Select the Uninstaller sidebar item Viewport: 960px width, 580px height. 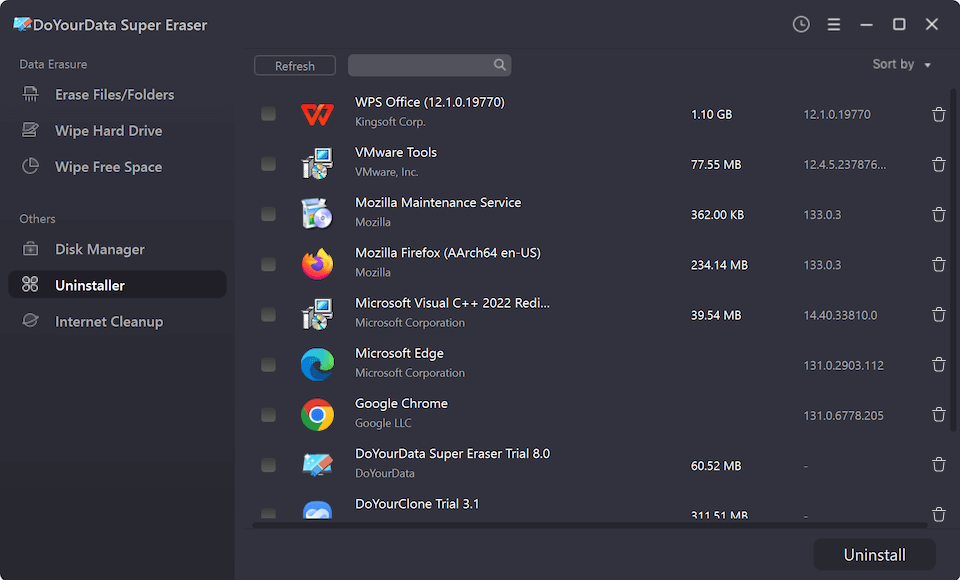(x=117, y=285)
